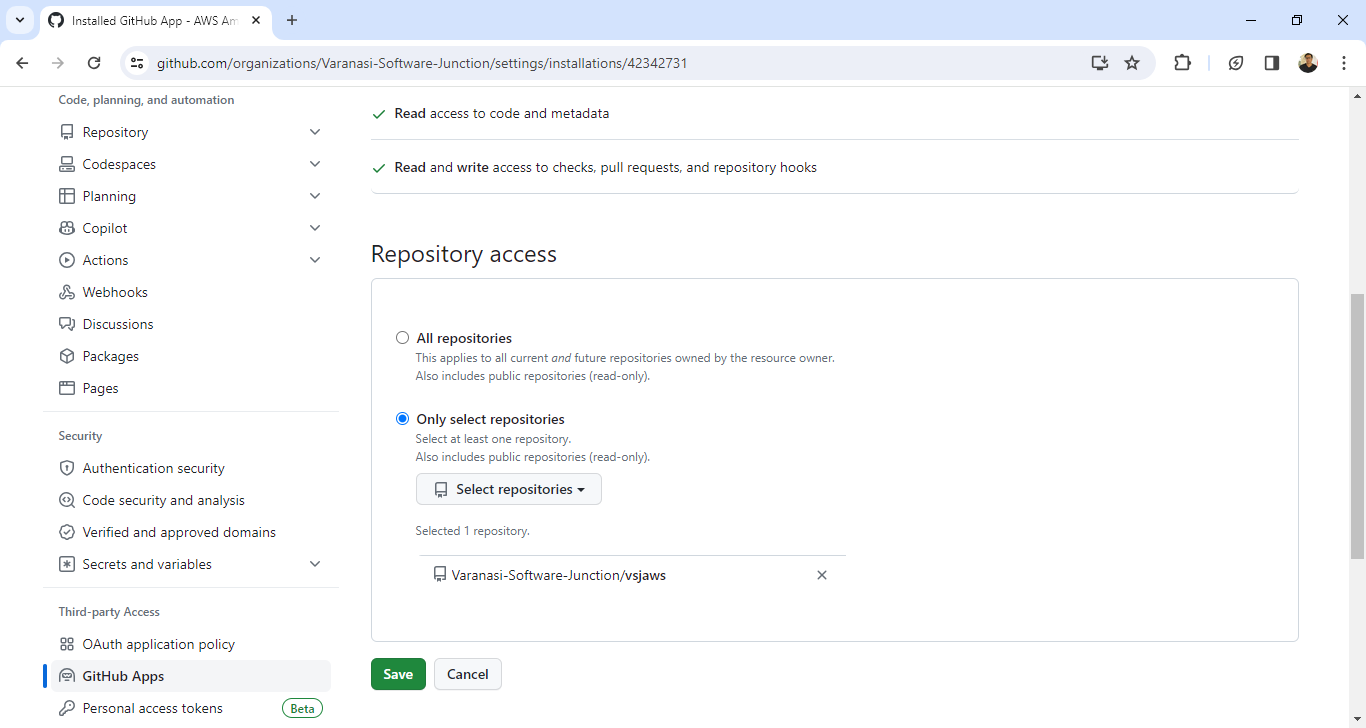Click the Personal access tokens key icon
The width and height of the screenshot is (1366, 728).
tap(67, 708)
